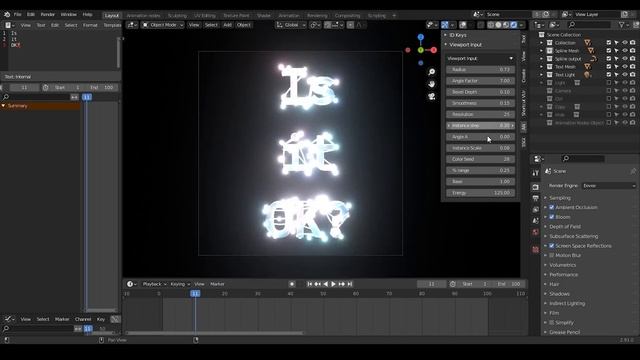
Task: Jump to the first frame
Action: pos(309,284)
